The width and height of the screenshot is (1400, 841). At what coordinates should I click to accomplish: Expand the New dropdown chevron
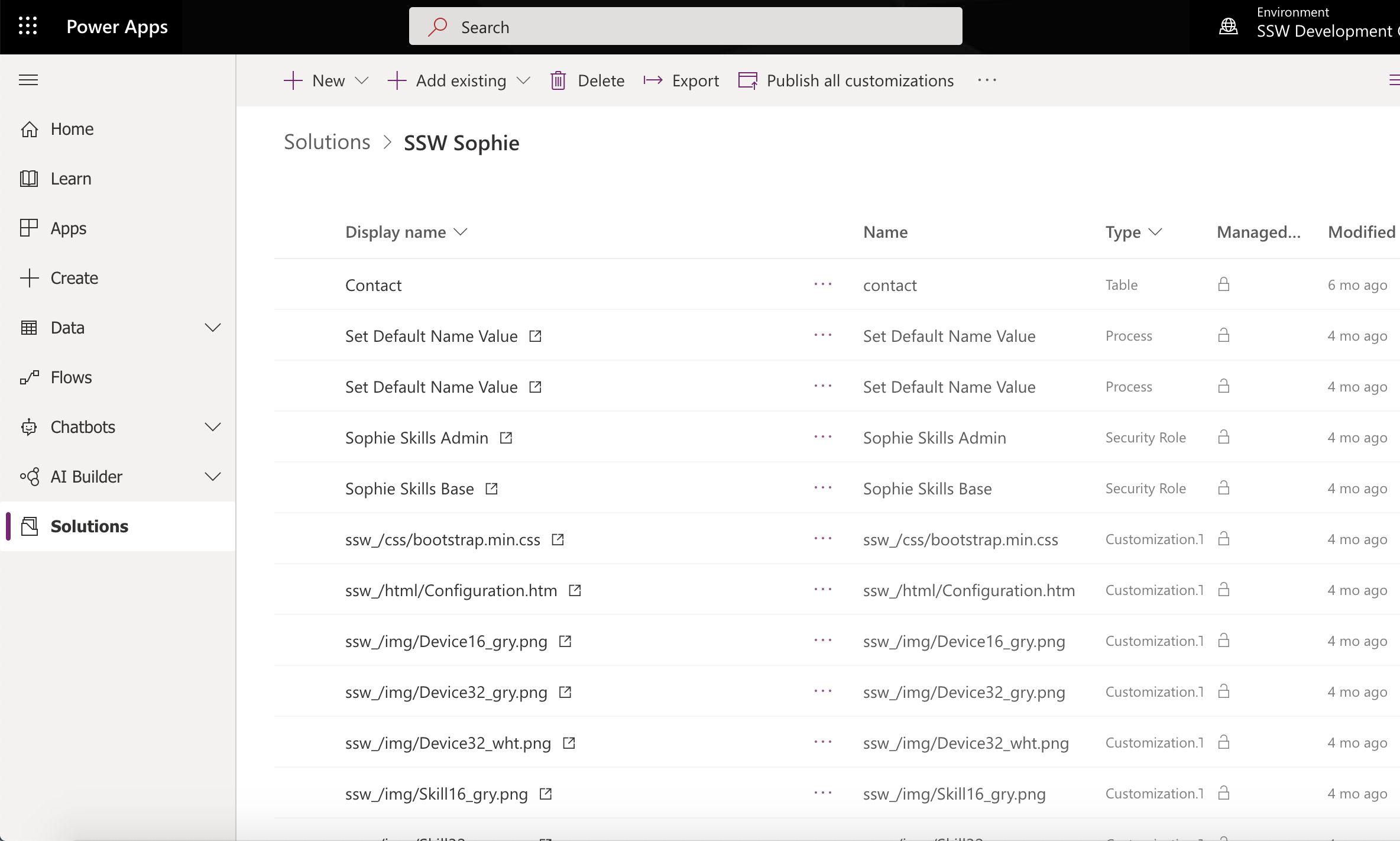click(362, 80)
